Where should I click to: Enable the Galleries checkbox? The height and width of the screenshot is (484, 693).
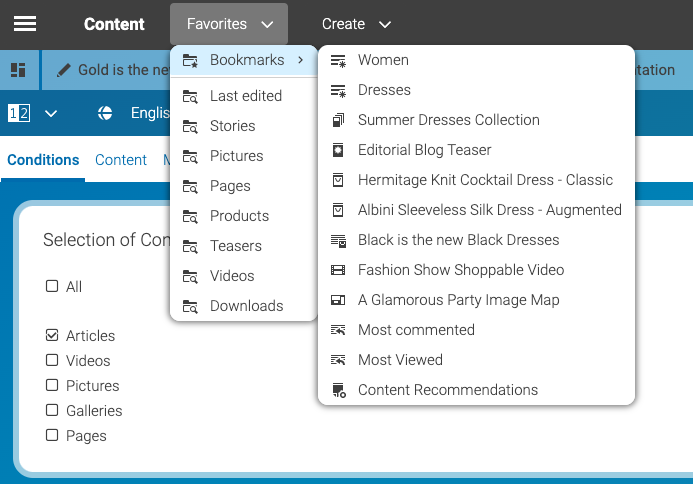click(52, 410)
